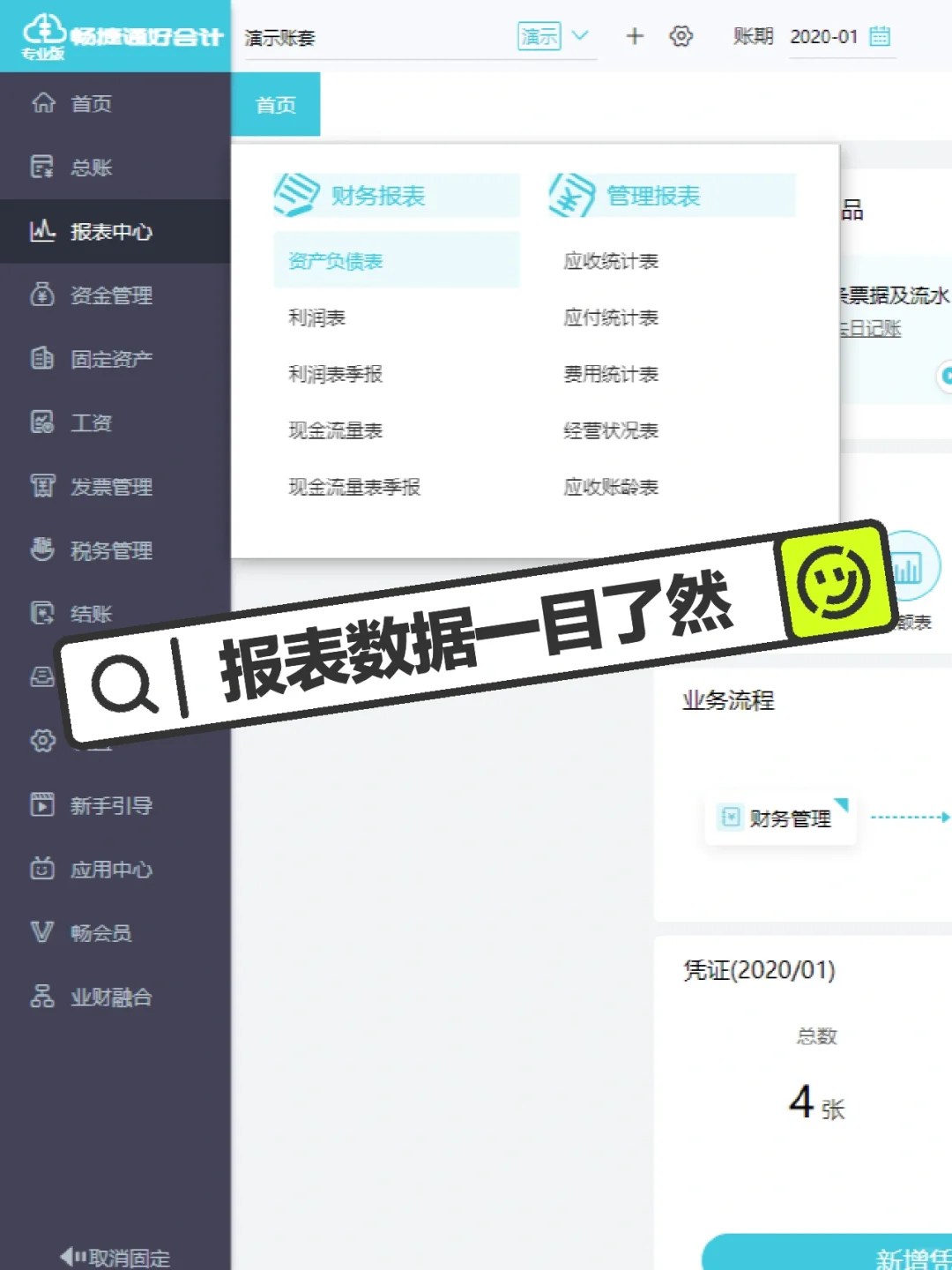
Task: Click the 固定资产 sidebar icon
Action: point(41,360)
